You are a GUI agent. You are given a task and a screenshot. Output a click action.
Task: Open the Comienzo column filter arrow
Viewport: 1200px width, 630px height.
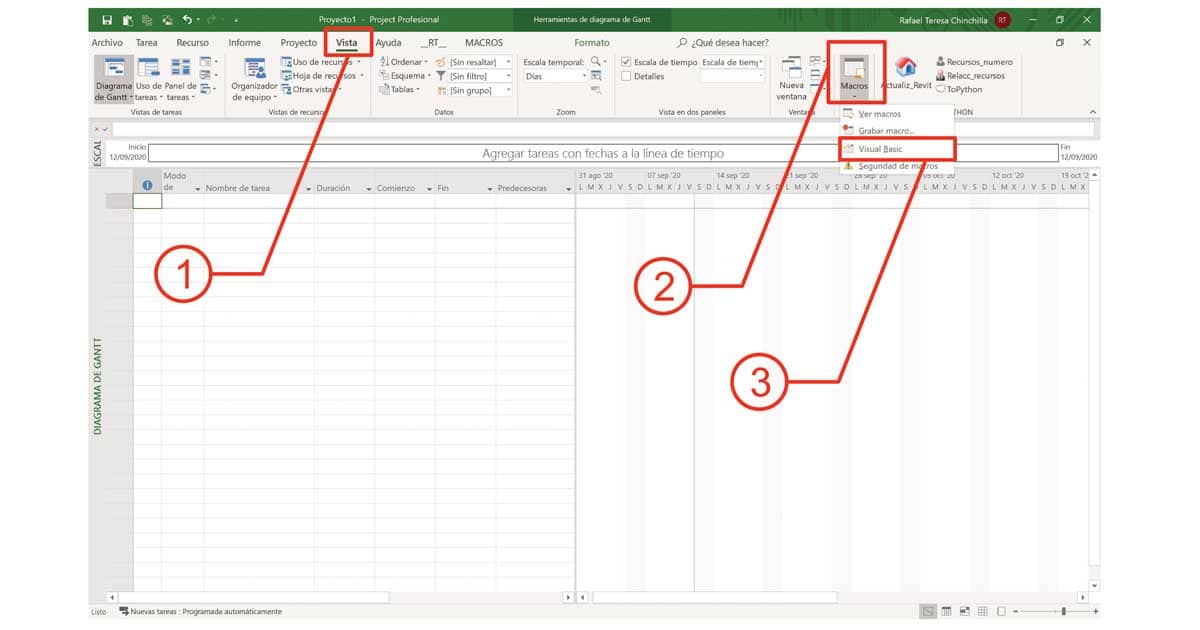click(x=429, y=189)
